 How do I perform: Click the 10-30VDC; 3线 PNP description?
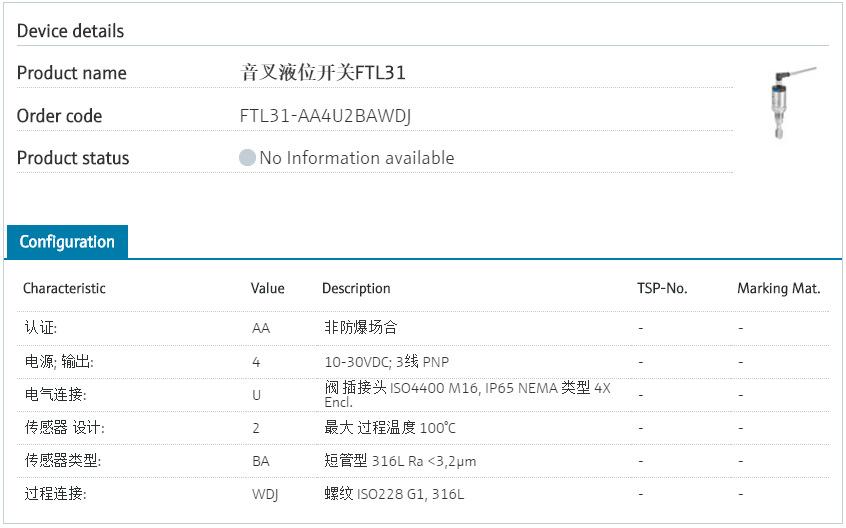pyautogui.click(x=378, y=361)
